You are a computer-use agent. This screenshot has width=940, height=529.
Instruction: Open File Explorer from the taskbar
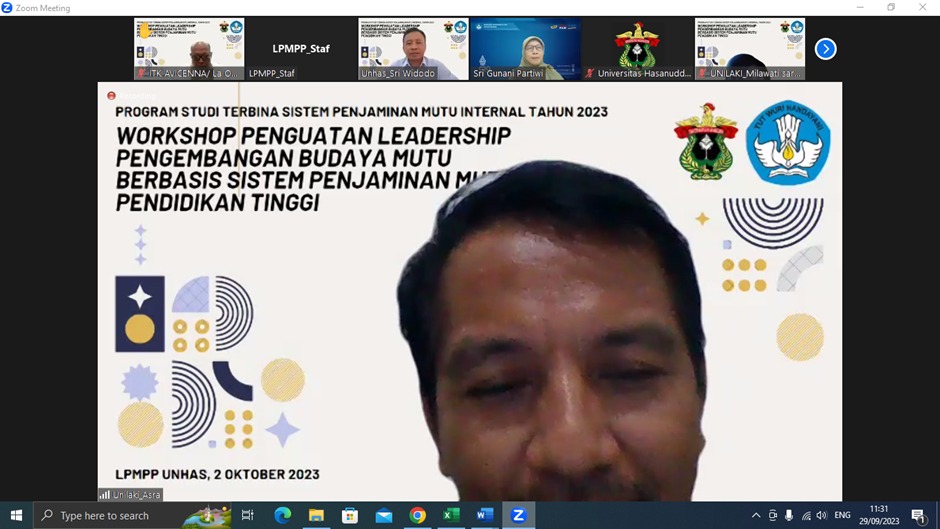pos(316,515)
